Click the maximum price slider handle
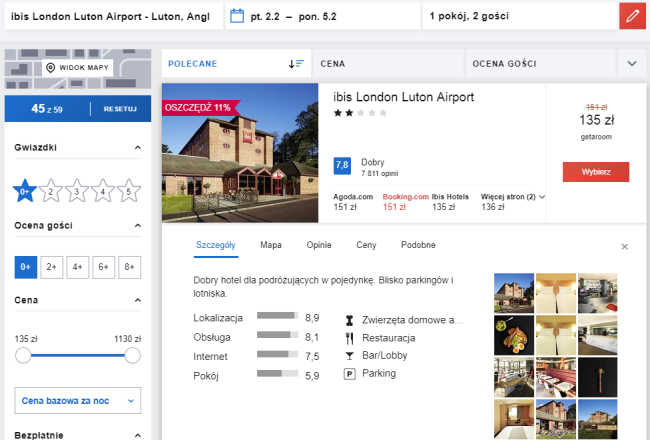Screen dimensions: 650x440 pos(132,356)
